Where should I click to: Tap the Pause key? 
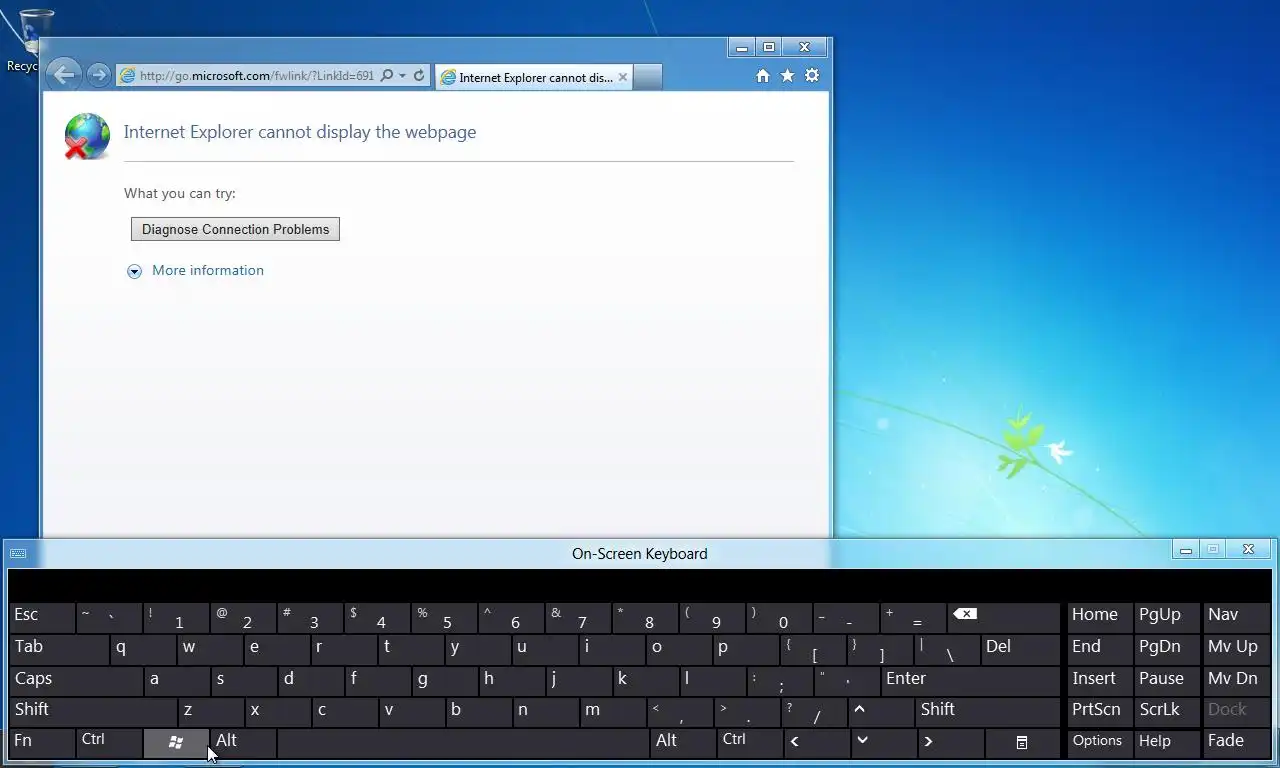tap(1166, 681)
